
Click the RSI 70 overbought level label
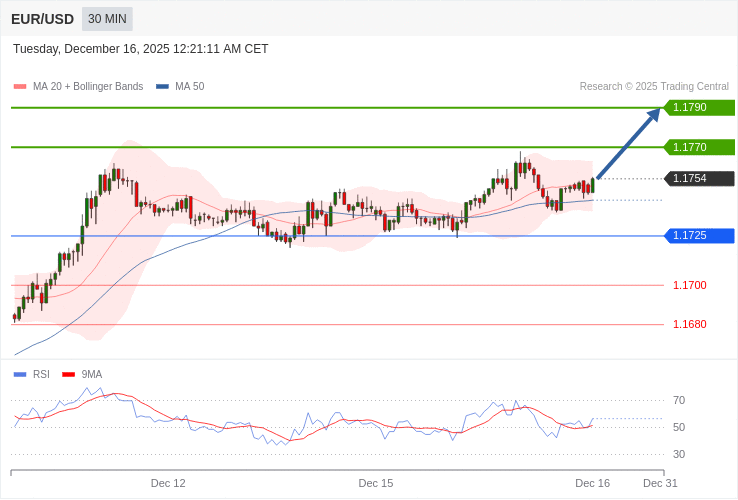[679, 400]
